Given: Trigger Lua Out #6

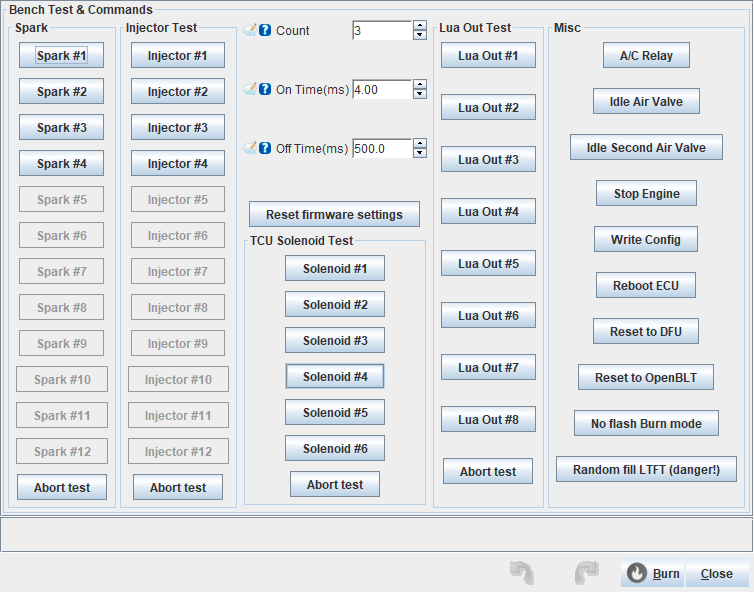Looking at the screenshot, I should click(x=489, y=315).
